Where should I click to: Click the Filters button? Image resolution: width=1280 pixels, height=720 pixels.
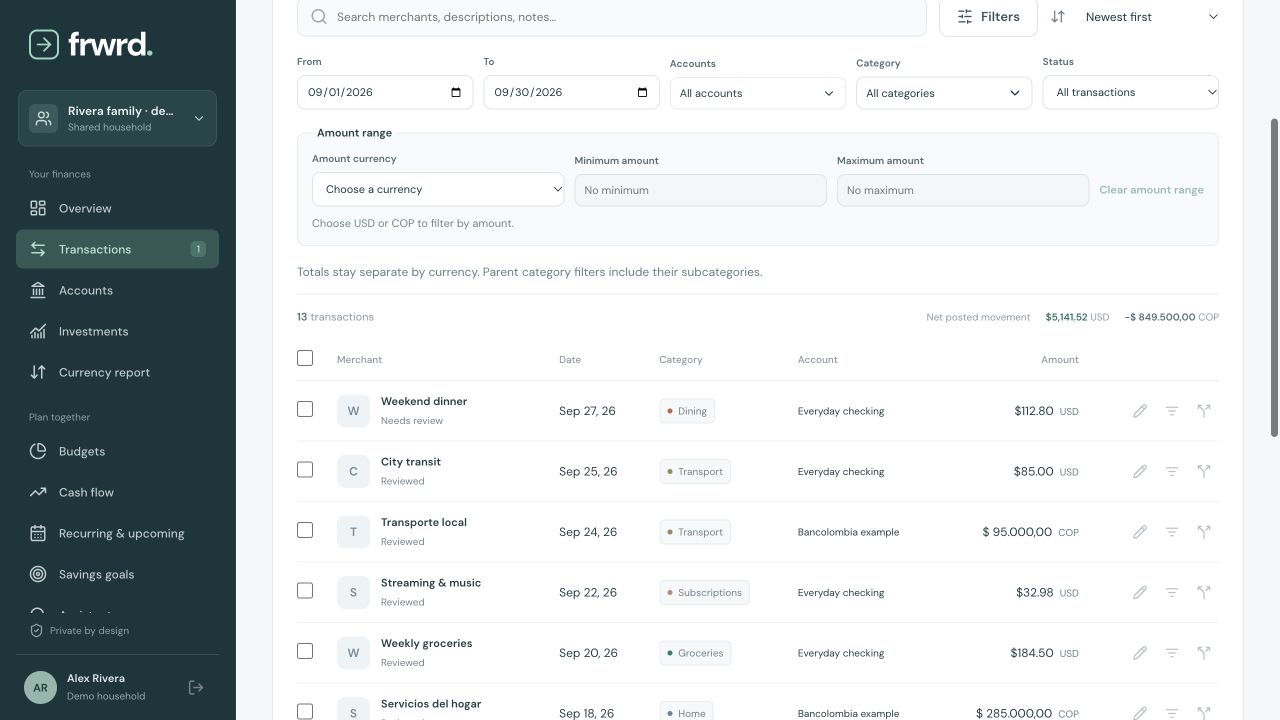click(x=988, y=17)
